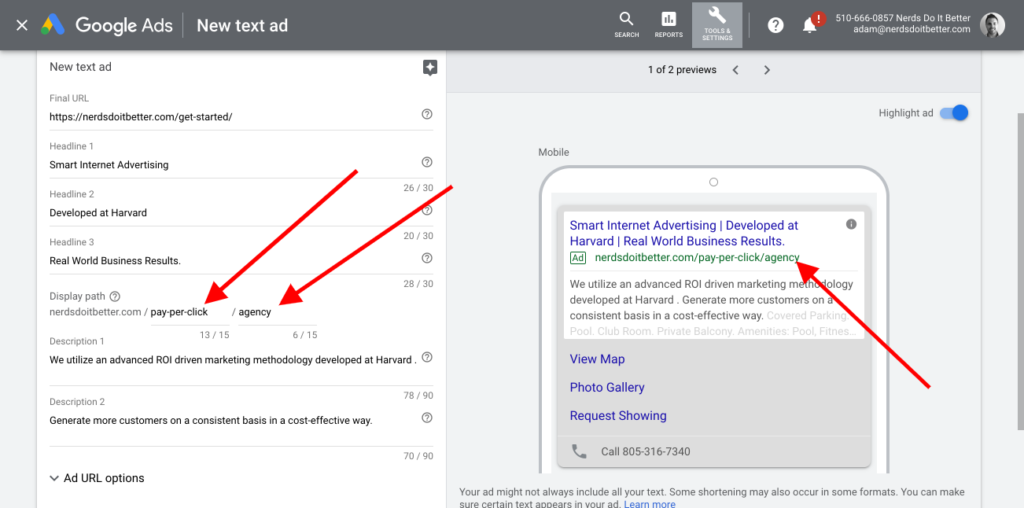
Task: Edit display path field pay-per-click
Action: pos(189,312)
